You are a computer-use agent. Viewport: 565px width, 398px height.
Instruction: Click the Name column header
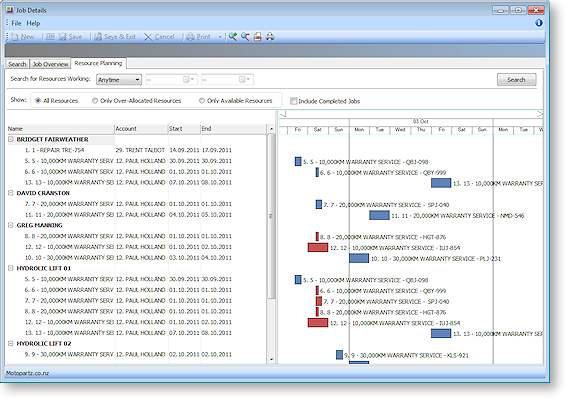click(x=61, y=129)
